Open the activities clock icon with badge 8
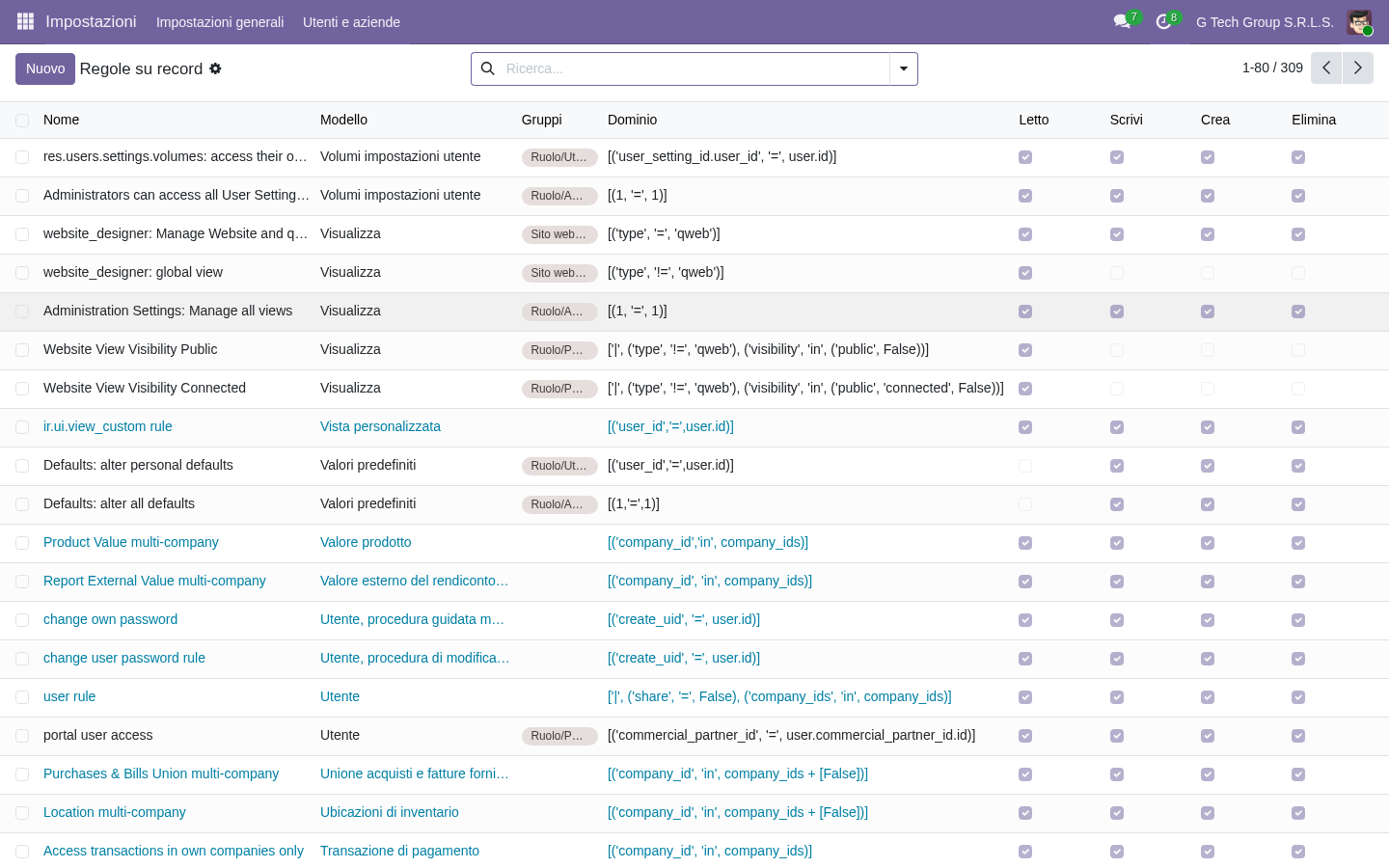1389x868 pixels. coord(1164,21)
